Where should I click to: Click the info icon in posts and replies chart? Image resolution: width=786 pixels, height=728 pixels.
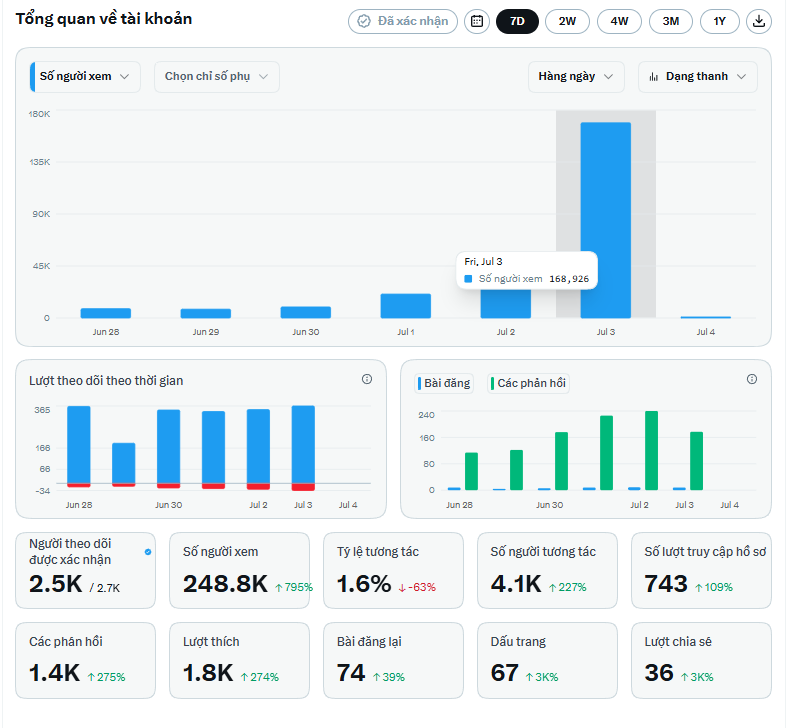(x=751, y=380)
